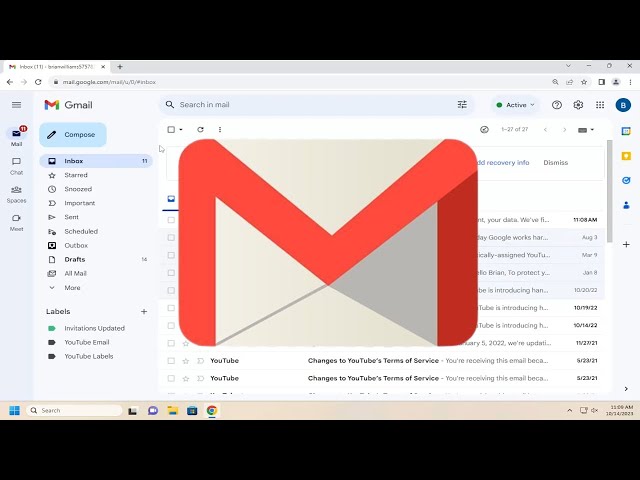The height and width of the screenshot is (480, 640).
Task: Open Mail in the left rail
Action: point(16,137)
